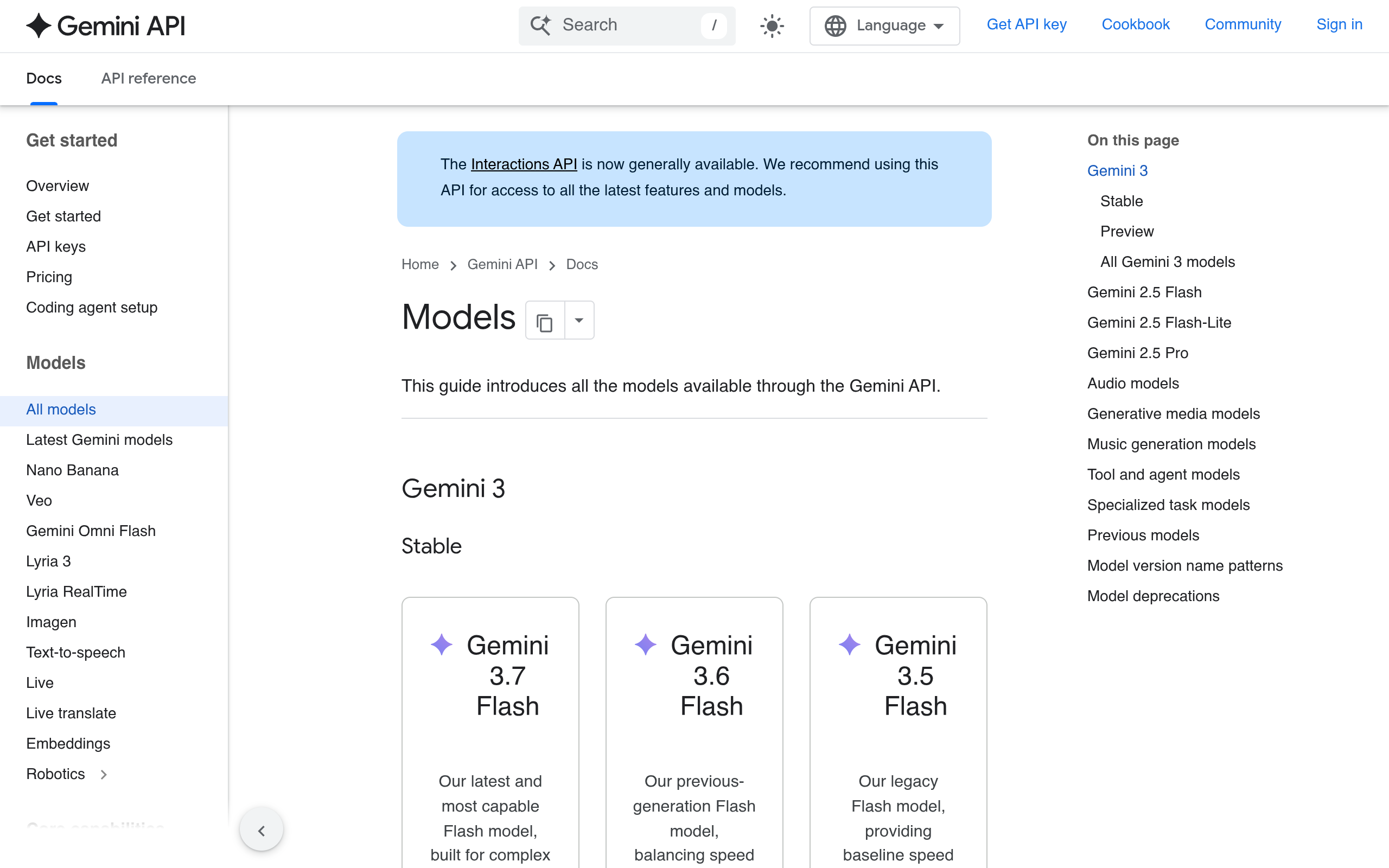Open the Cookbook link
Image resolution: width=1389 pixels, height=868 pixels.
point(1135,25)
